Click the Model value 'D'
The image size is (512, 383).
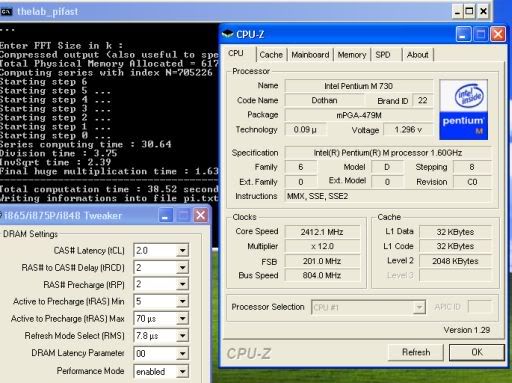[387, 167]
